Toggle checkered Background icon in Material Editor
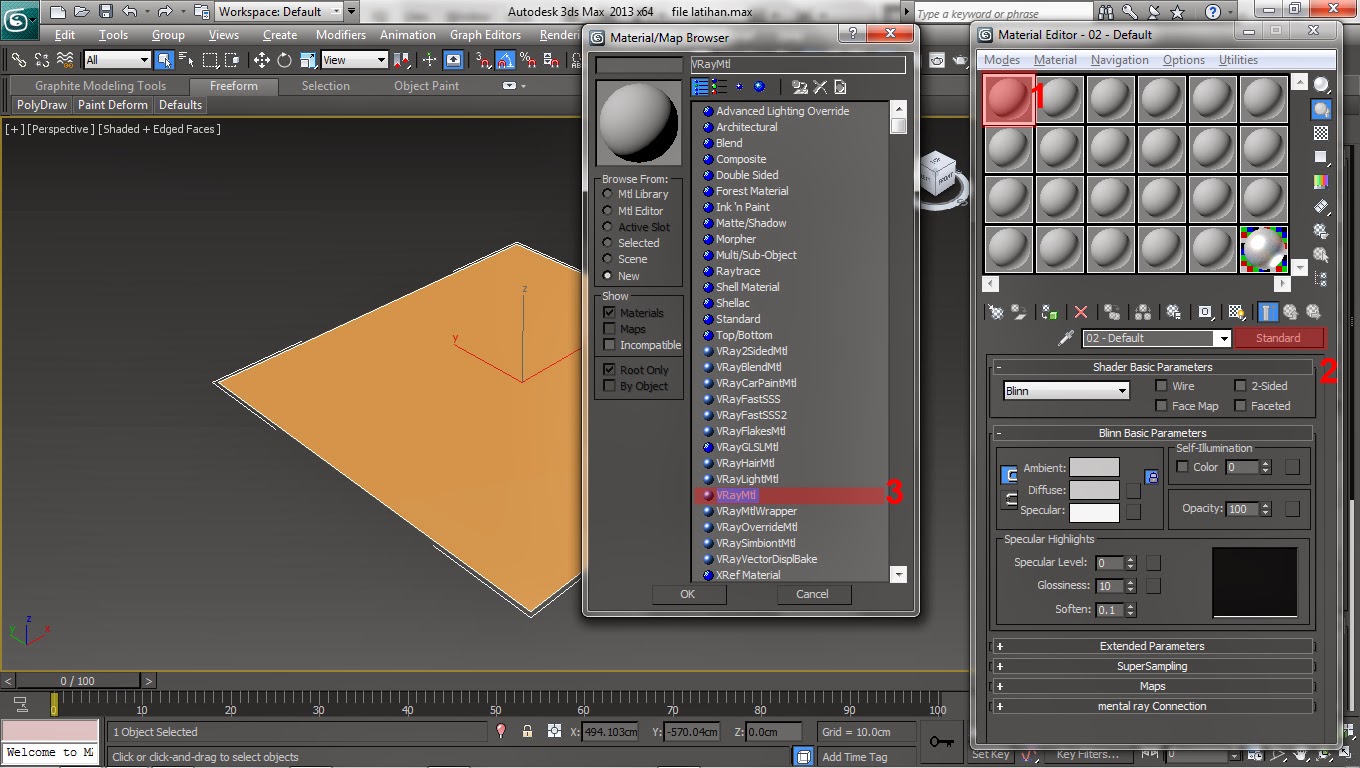The image size is (1360, 768). pyautogui.click(x=1322, y=133)
